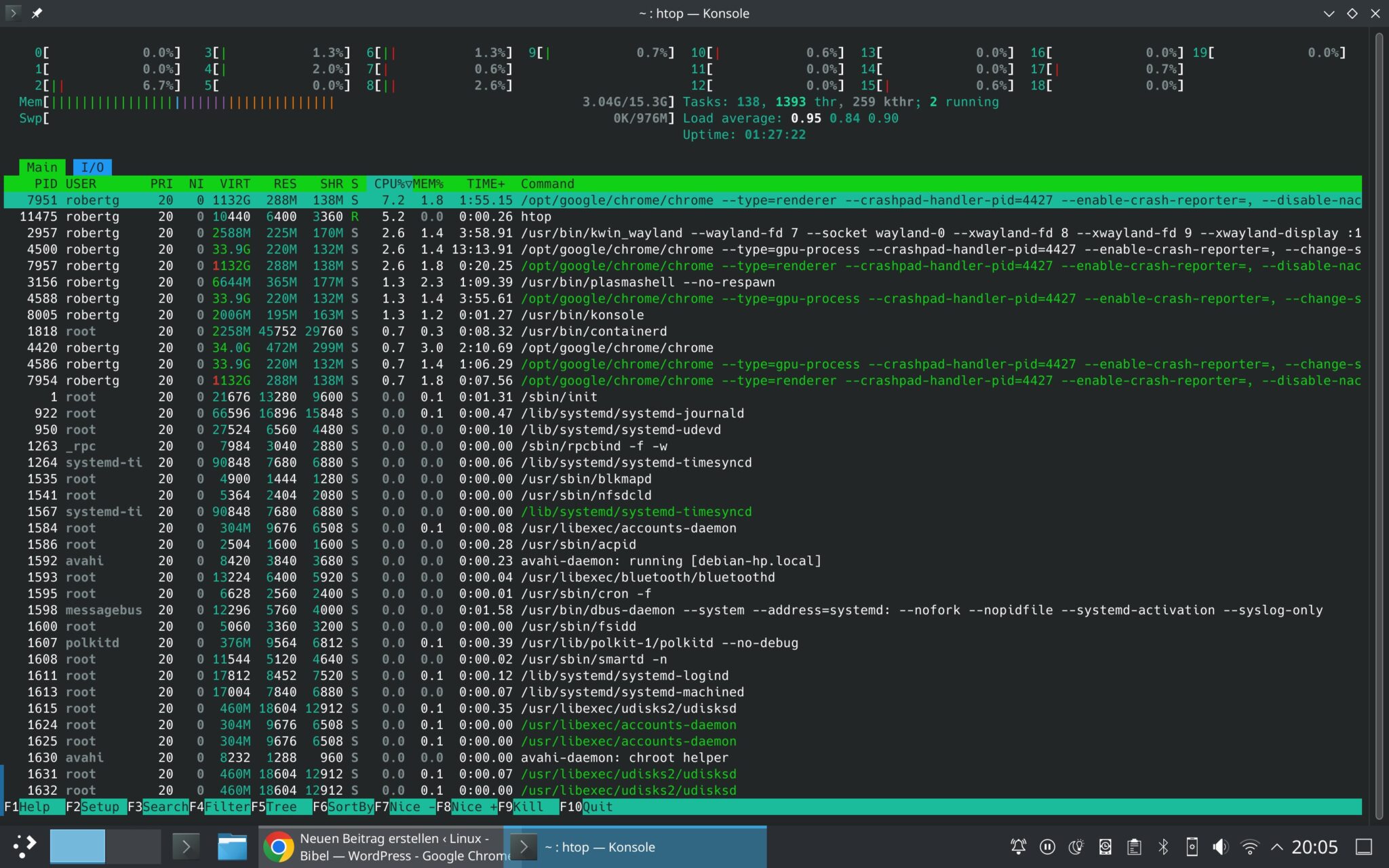Click the shade chevron on the titlebar

pos(1331,12)
